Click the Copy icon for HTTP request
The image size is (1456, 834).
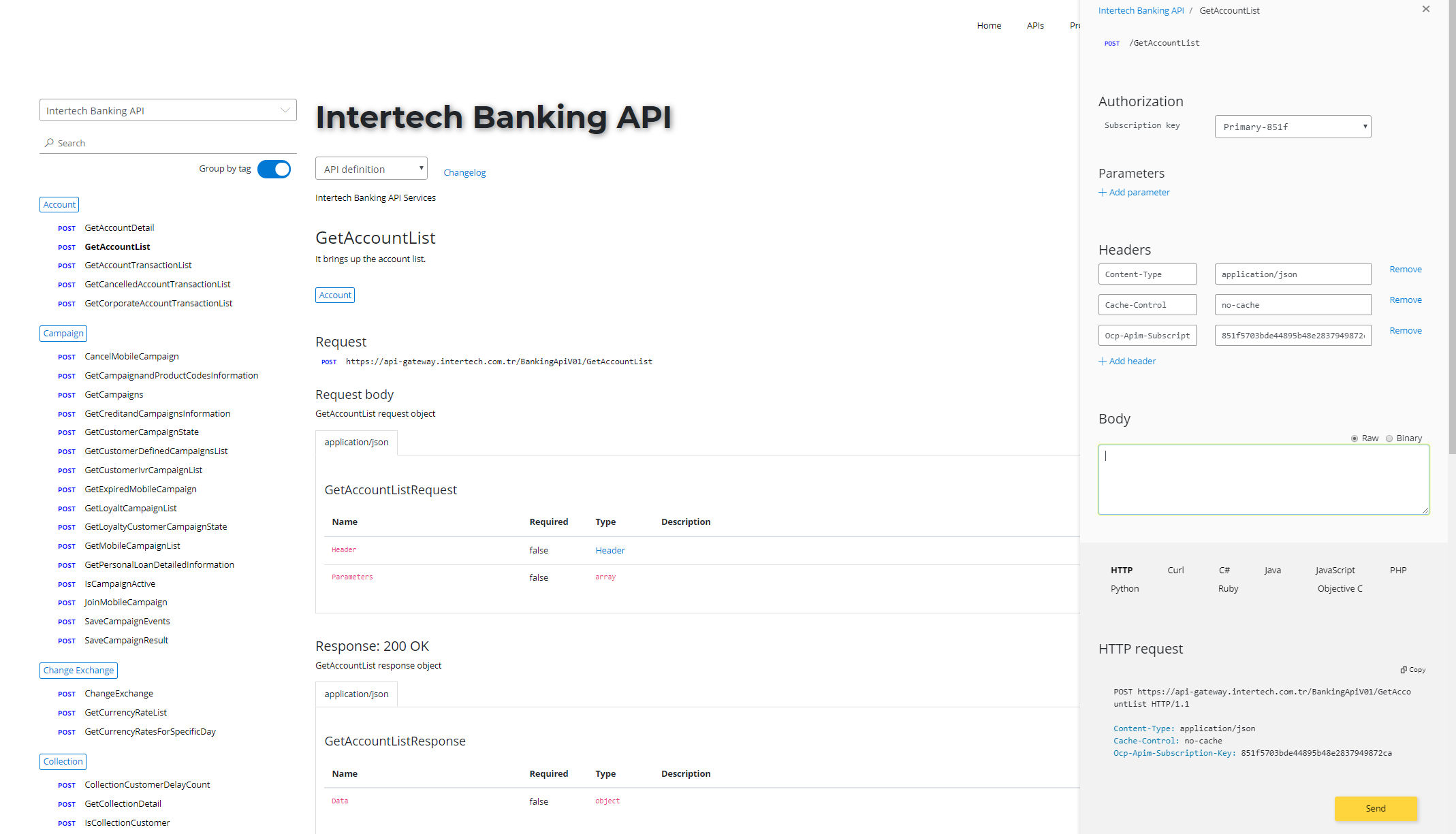pyautogui.click(x=1404, y=670)
